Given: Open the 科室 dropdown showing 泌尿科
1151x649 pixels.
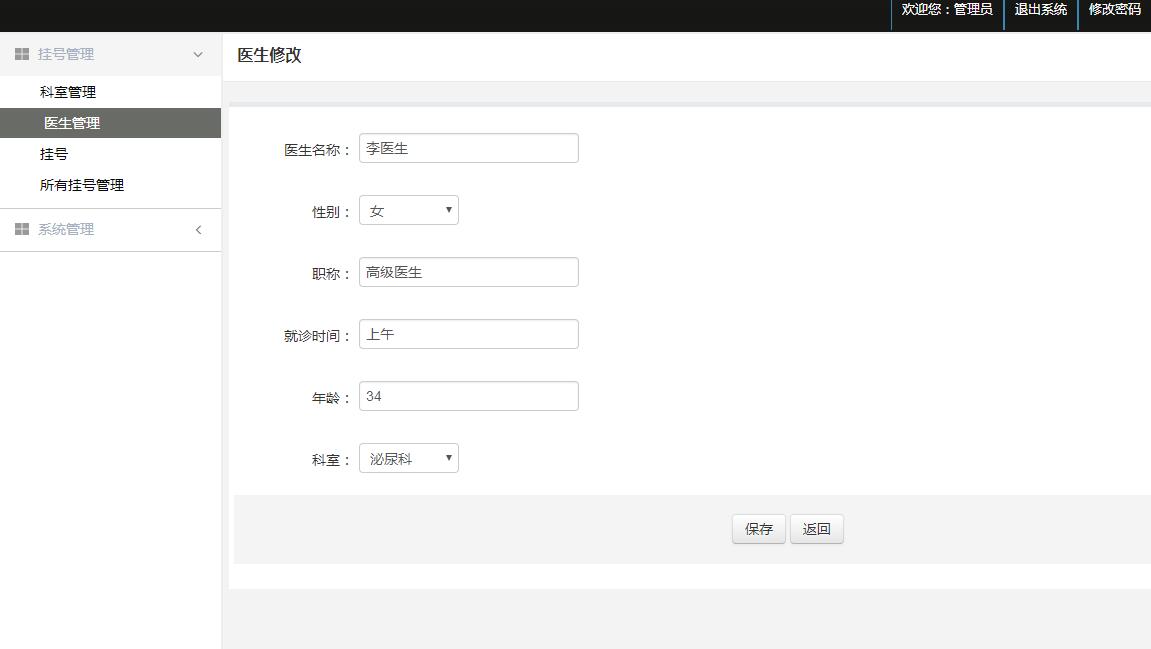Looking at the screenshot, I should pyautogui.click(x=409, y=458).
